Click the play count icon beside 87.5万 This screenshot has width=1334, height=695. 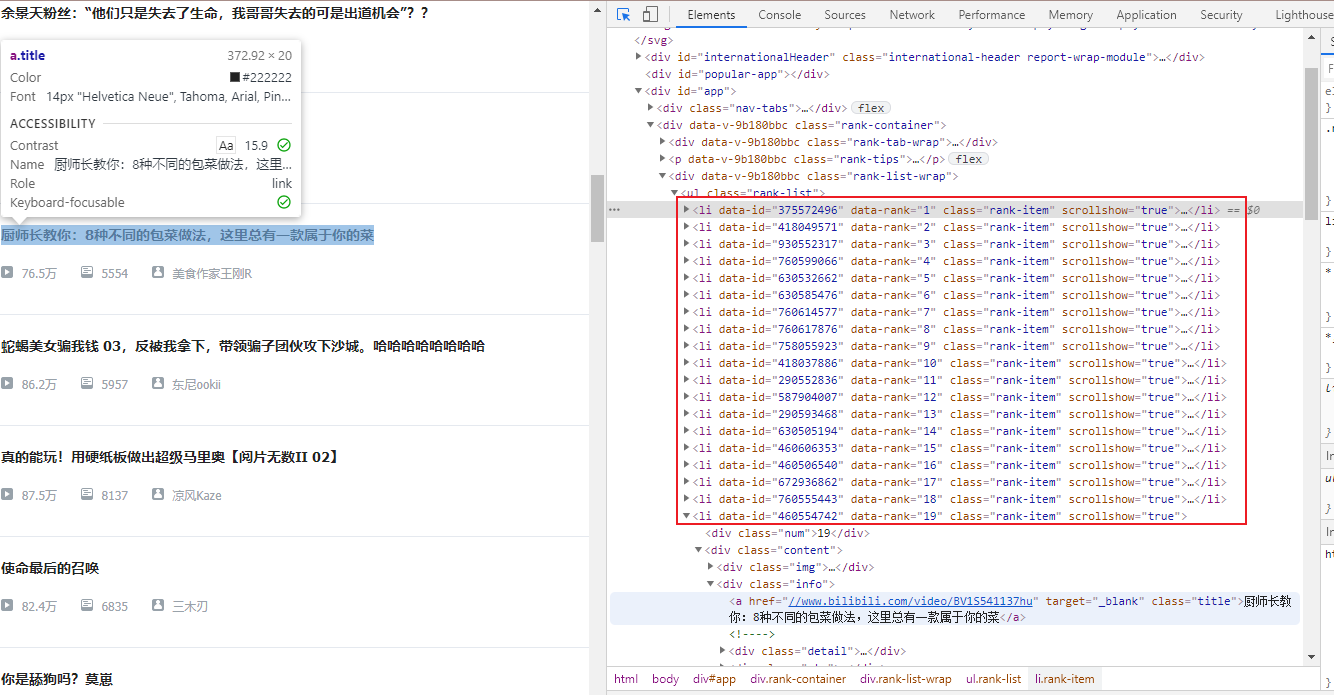7,494
